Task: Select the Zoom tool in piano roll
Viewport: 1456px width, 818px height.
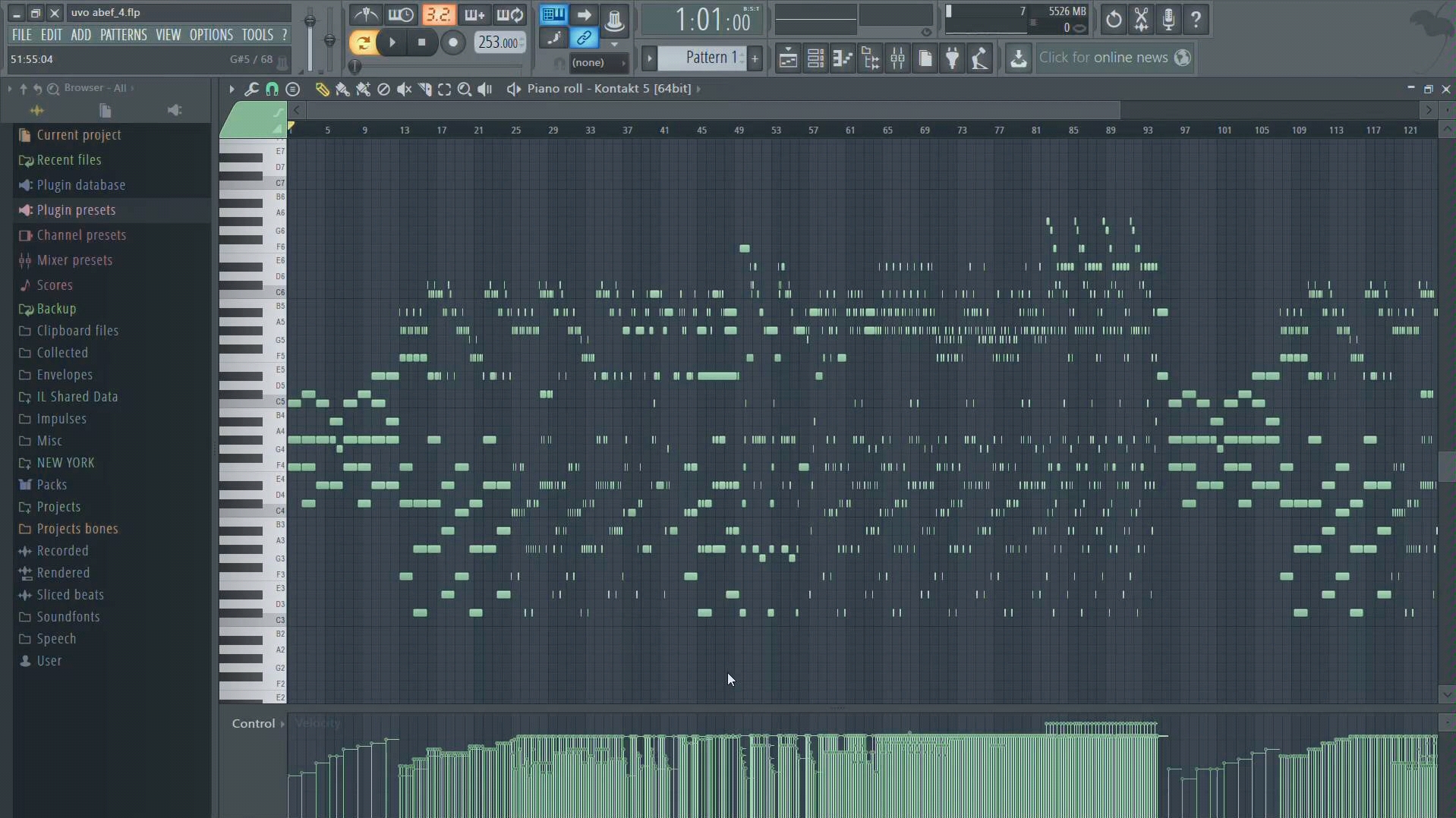Action: 465,90
